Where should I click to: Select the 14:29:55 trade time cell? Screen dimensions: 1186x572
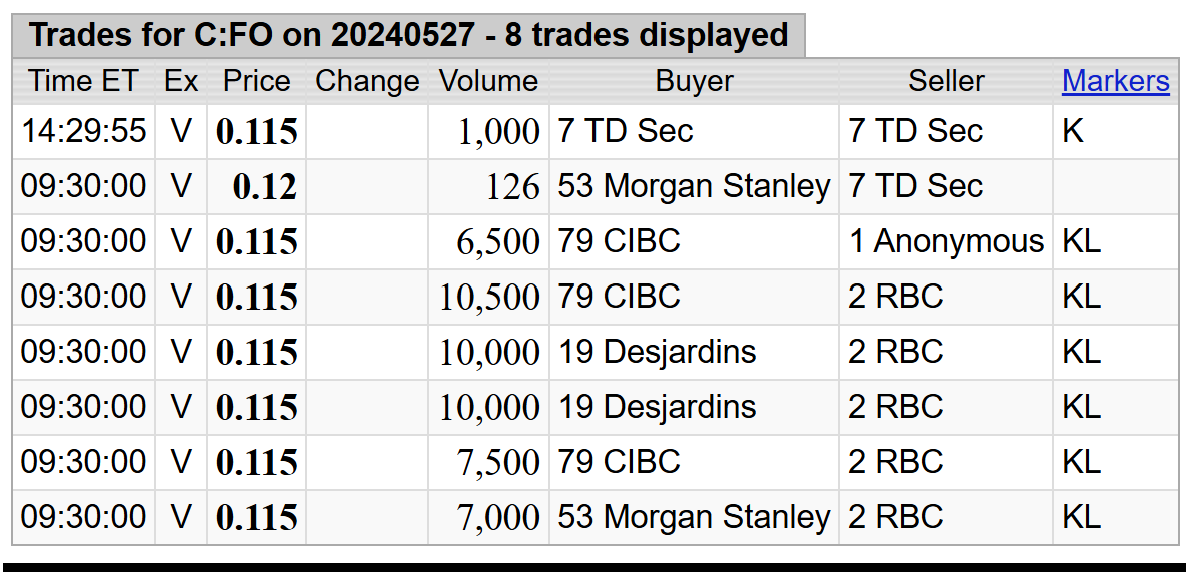pos(83,131)
